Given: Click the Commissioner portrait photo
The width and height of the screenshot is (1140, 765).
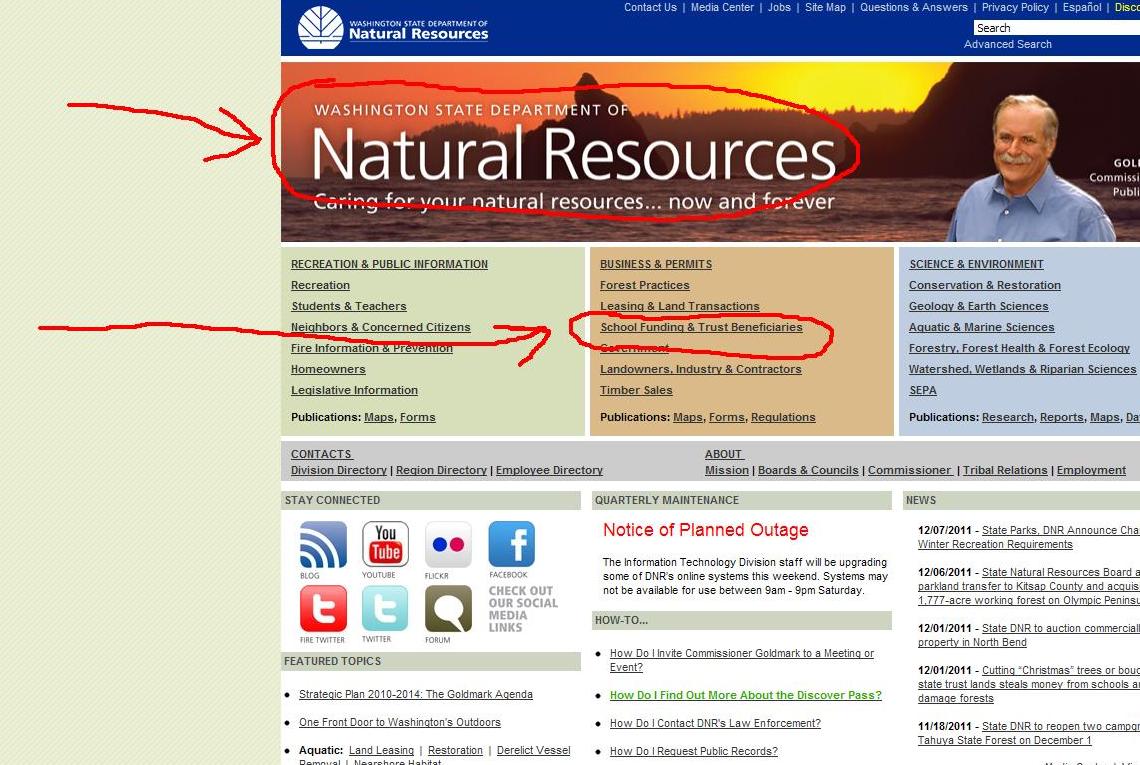Looking at the screenshot, I should 1031,169.
